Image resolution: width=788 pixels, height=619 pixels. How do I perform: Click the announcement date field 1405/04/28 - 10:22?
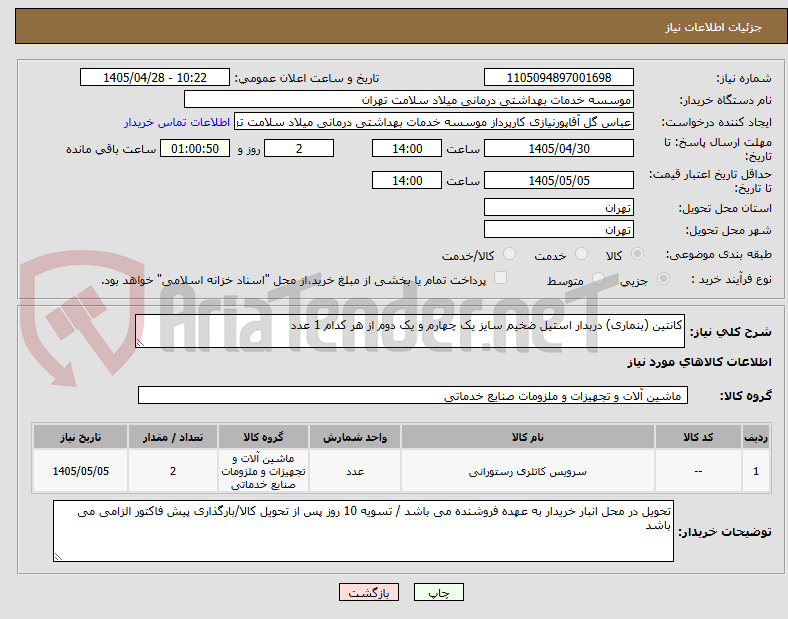(x=155, y=78)
